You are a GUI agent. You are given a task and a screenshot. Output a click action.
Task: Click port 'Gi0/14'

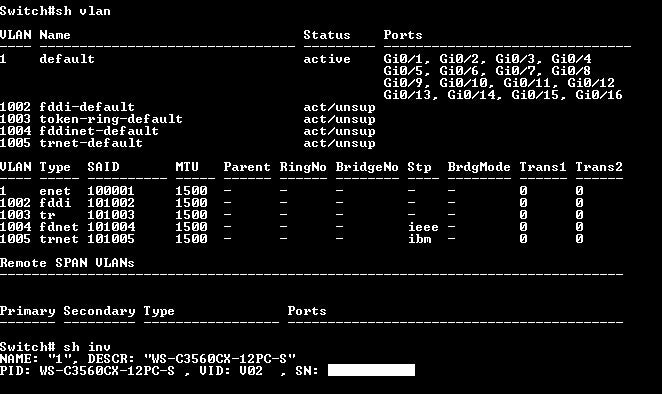click(x=472, y=95)
